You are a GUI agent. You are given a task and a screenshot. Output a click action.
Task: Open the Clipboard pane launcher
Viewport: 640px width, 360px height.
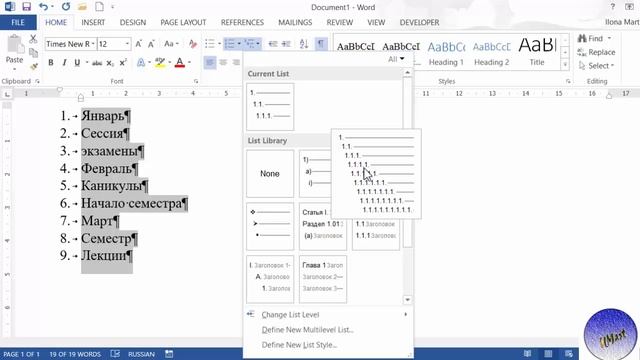(37, 81)
